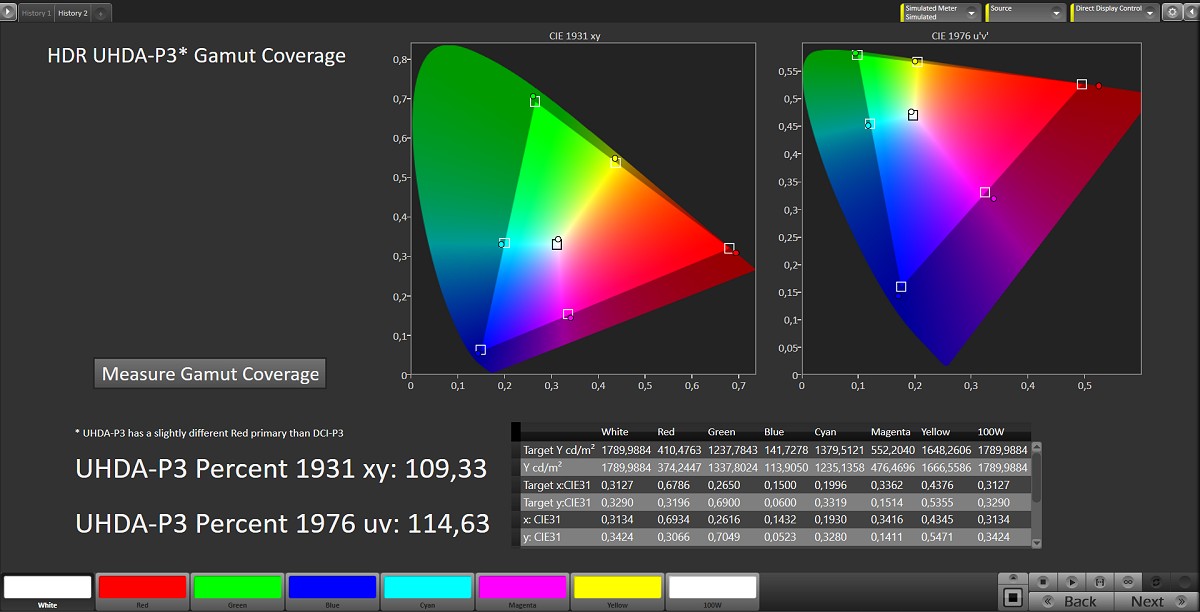Click cell 1337,8024 in Green column

click(733, 467)
